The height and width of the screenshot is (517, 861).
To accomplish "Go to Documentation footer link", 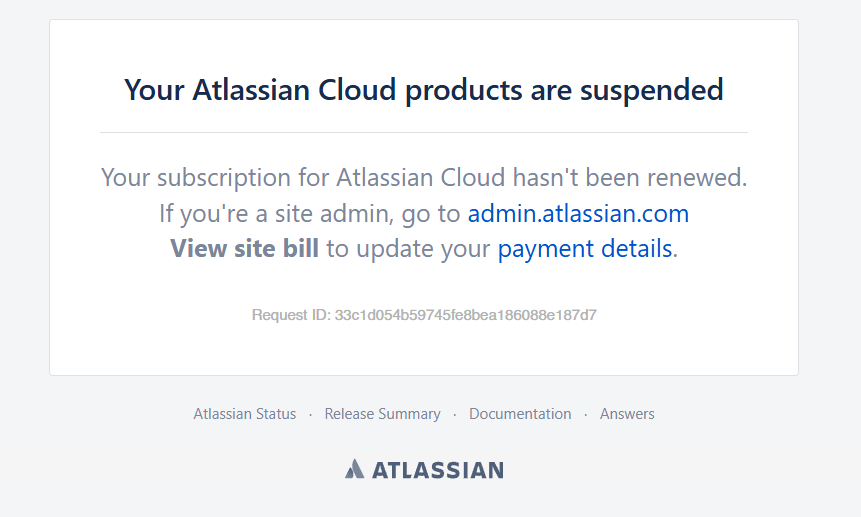I will 520,414.
